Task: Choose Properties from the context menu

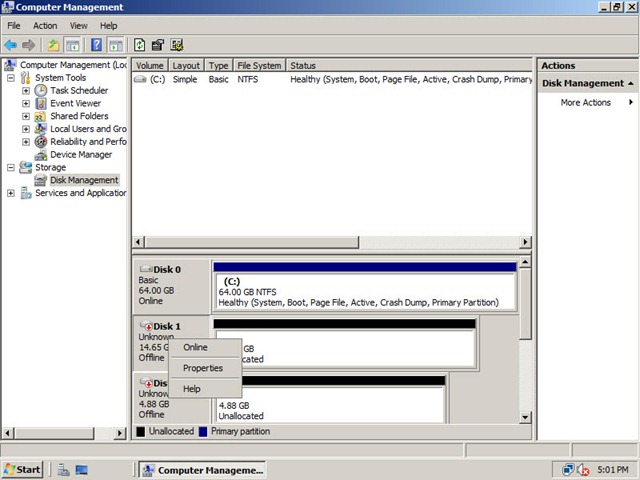Action: (x=205, y=368)
